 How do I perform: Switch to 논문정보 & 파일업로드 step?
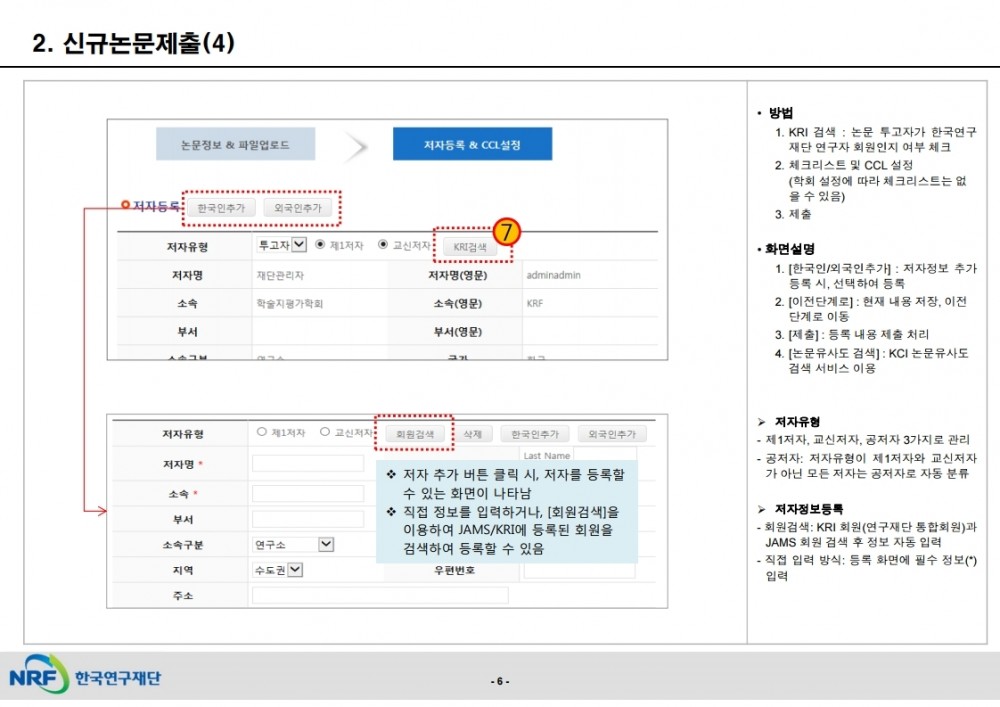(x=235, y=144)
